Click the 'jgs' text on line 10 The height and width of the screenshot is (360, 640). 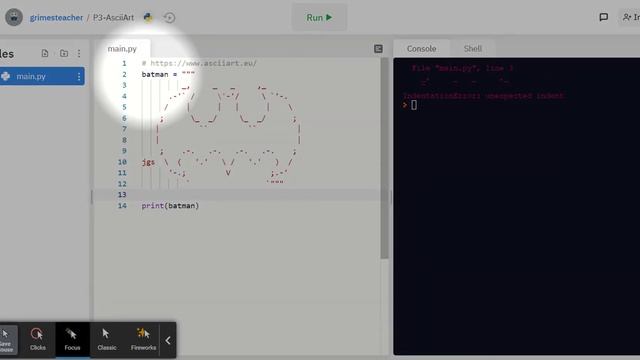tap(148, 162)
